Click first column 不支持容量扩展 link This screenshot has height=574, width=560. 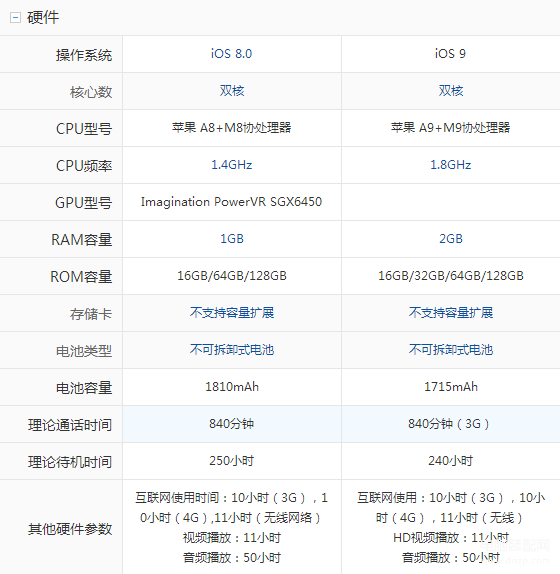(x=232, y=313)
